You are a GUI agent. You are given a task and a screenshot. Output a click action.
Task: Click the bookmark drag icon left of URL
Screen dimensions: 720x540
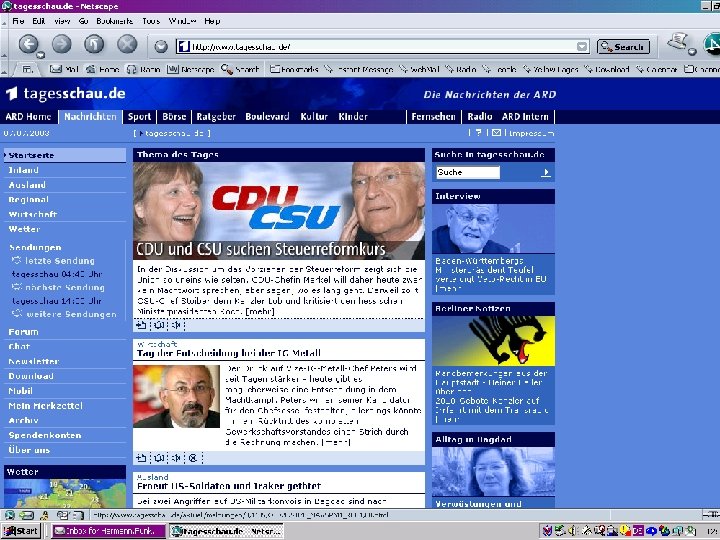[184, 46]
